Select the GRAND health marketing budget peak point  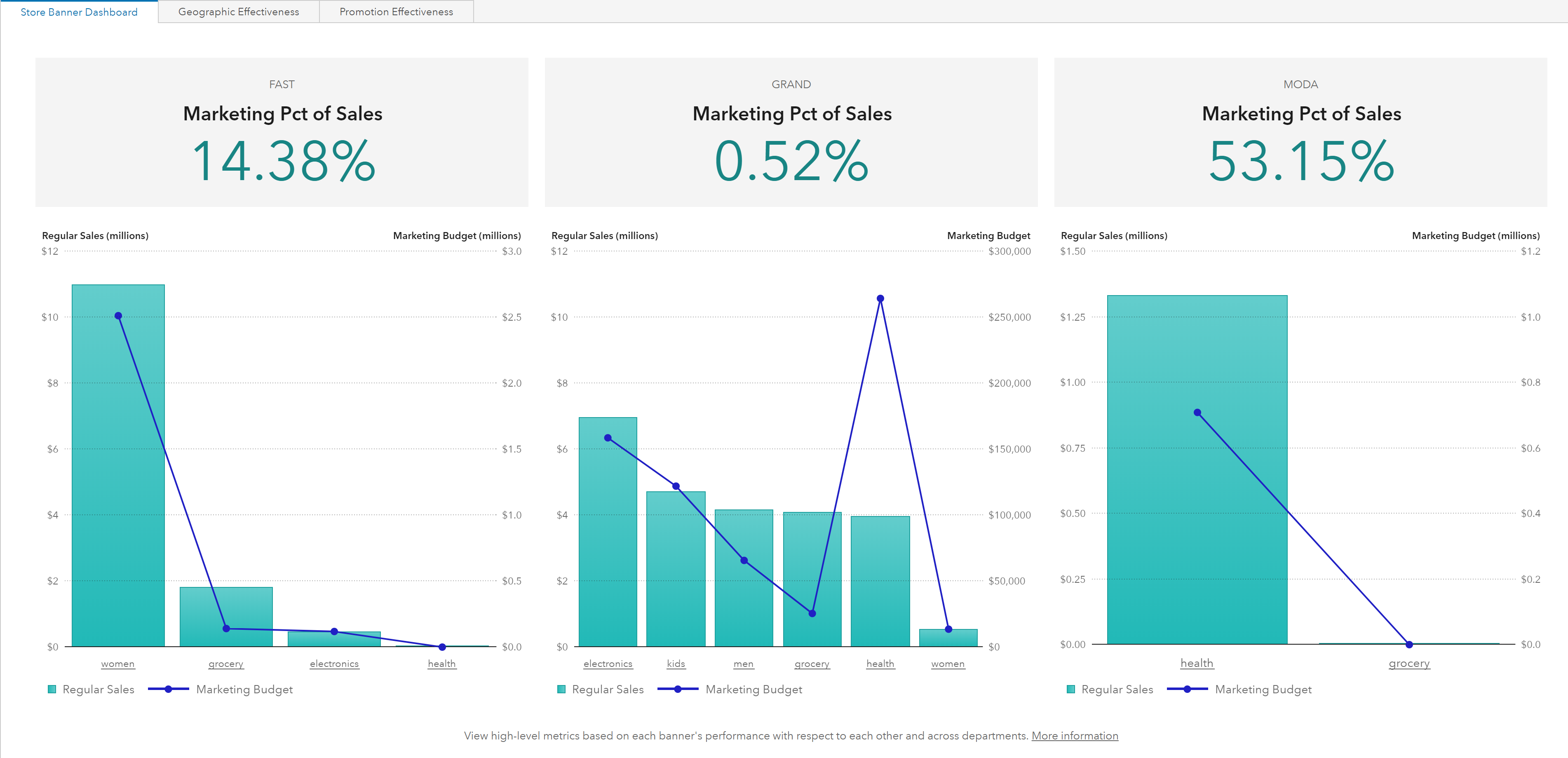(880, 298)
